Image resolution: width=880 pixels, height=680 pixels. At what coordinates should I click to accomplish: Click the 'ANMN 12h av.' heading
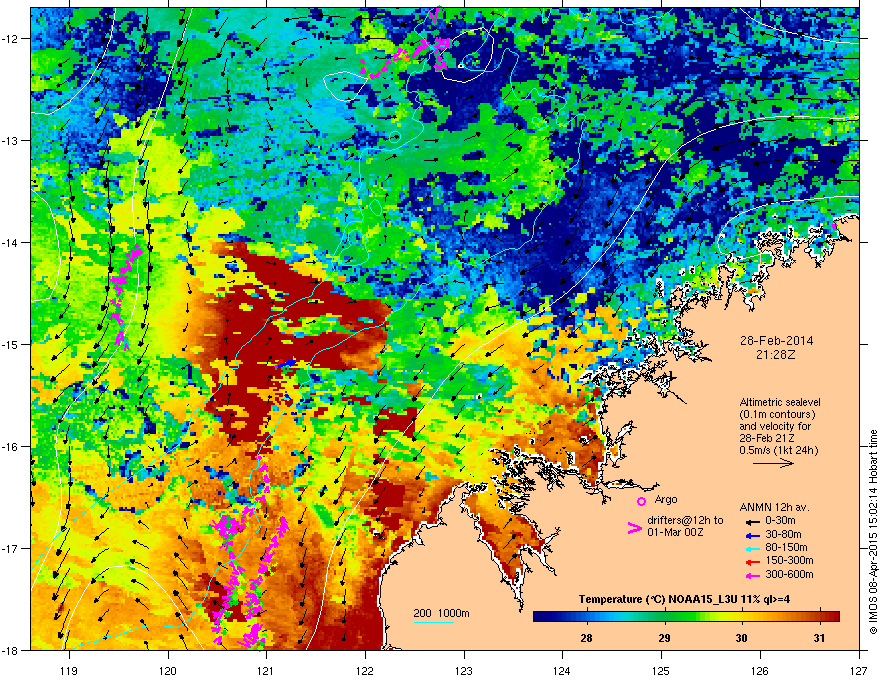pyautogui.click(x=774, y=507)
